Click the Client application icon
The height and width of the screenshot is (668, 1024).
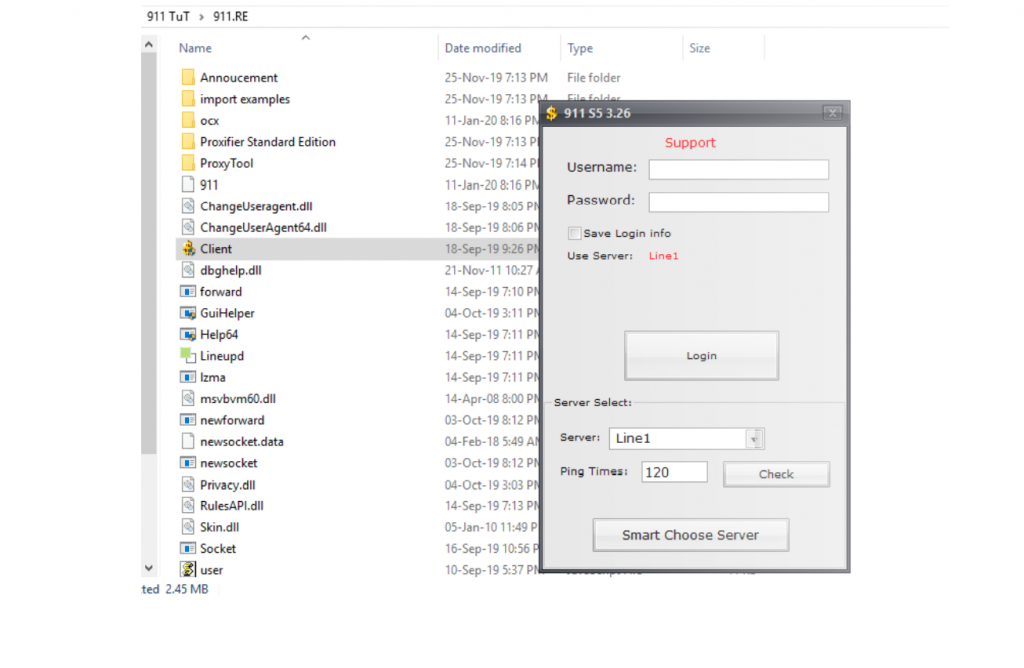[188, 248]
